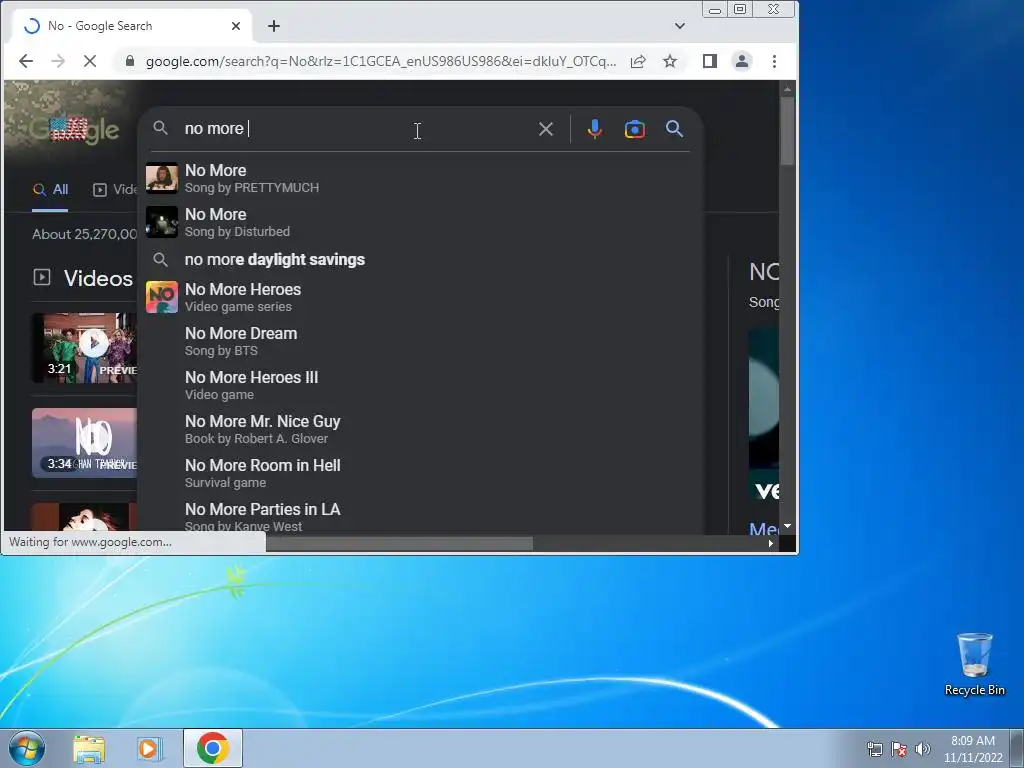View site info via the lock icon
The height and width of the screenshot is (768, 1024).
pos(130,61)
